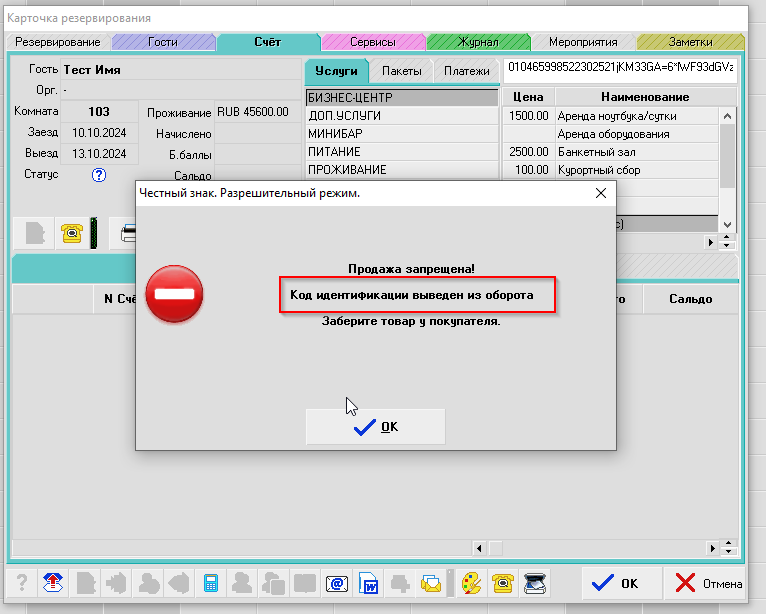This screenshot has height=614, width=766.
Task: Click OK in the sale prohibited dialog
Action: tap(375, 427)
